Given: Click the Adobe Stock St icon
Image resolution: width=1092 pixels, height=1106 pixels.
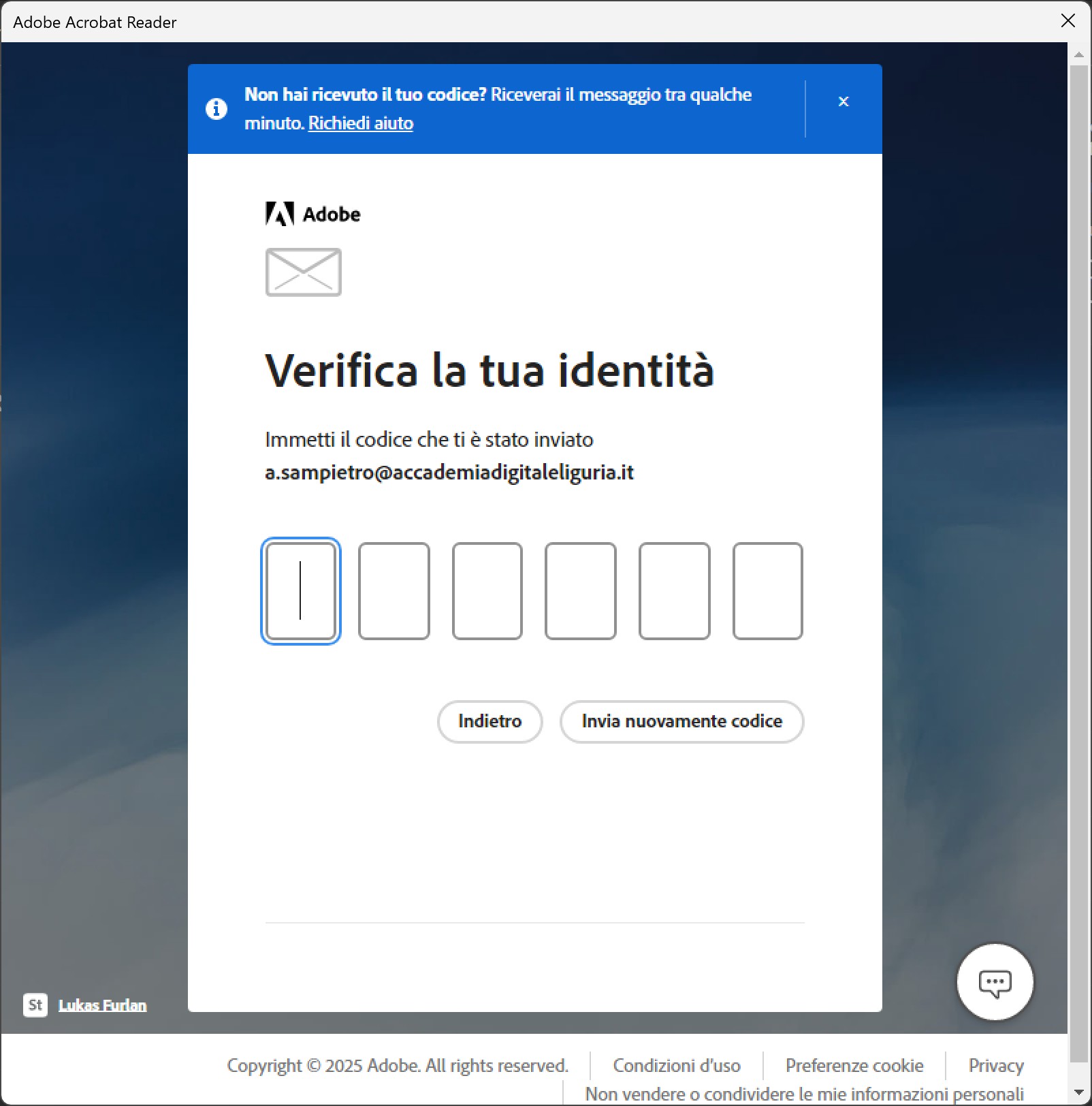Looking at the screenshot, I should 35,1005.
